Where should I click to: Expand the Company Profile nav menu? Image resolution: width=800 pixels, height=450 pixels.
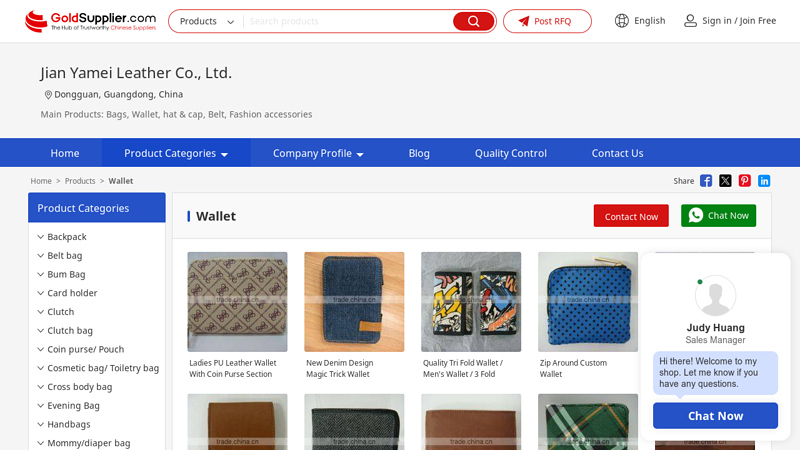(x=318, y=153)
